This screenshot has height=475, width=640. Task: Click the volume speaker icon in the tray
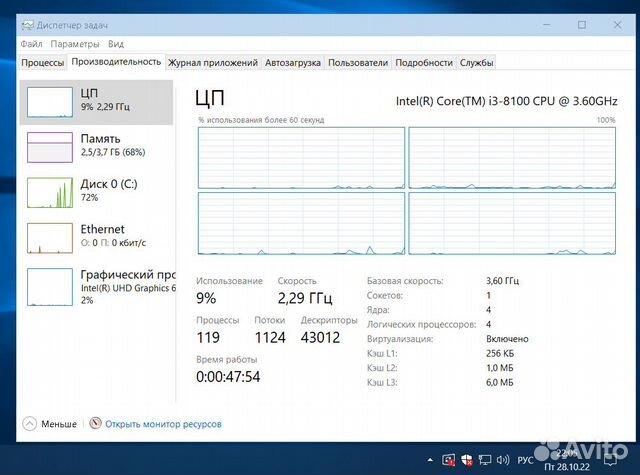(503, 460)
